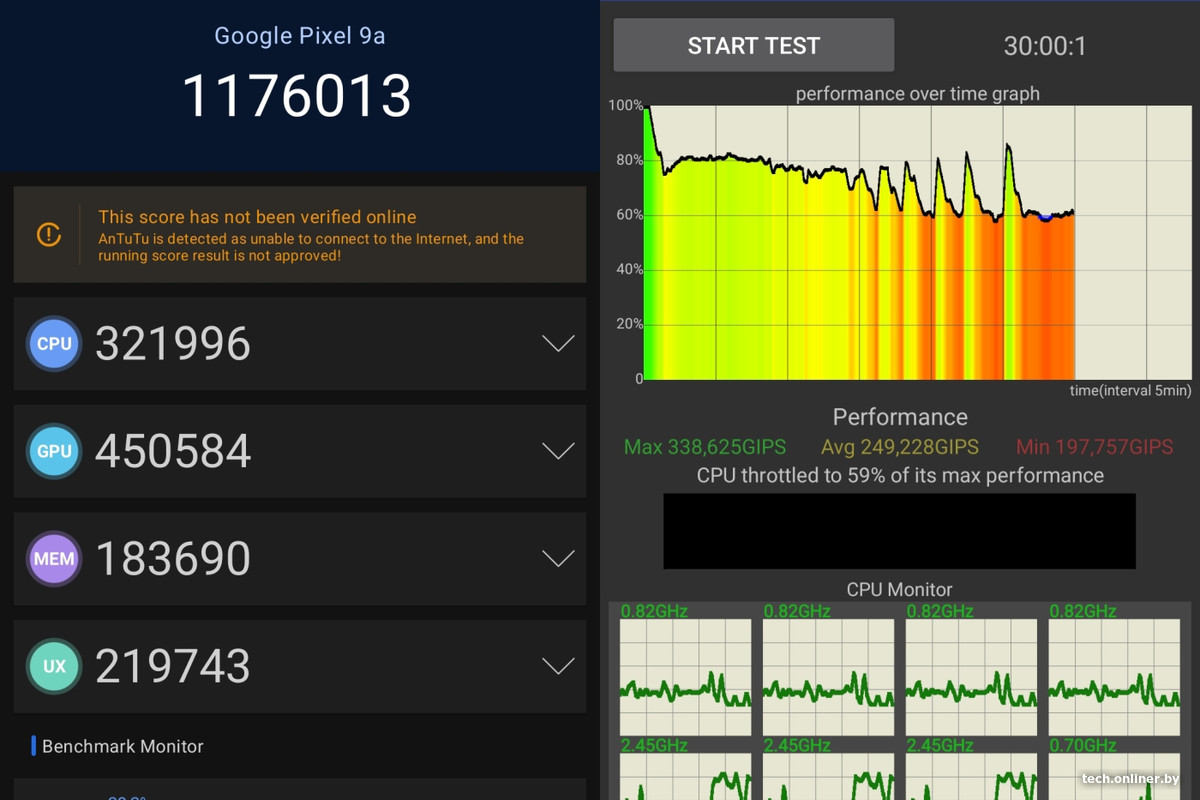Click the 60% axis label
The height and width of the screenshot is (800, 1200).
point(630,215)
